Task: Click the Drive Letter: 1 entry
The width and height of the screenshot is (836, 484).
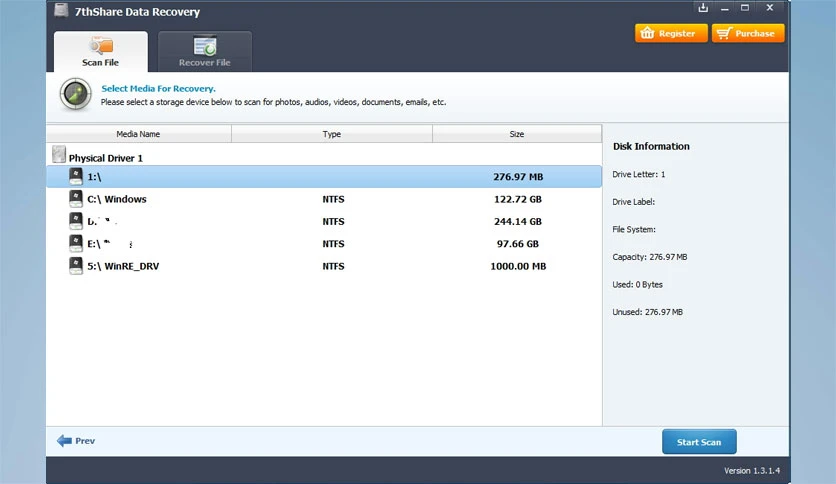Action: (639, 174)
